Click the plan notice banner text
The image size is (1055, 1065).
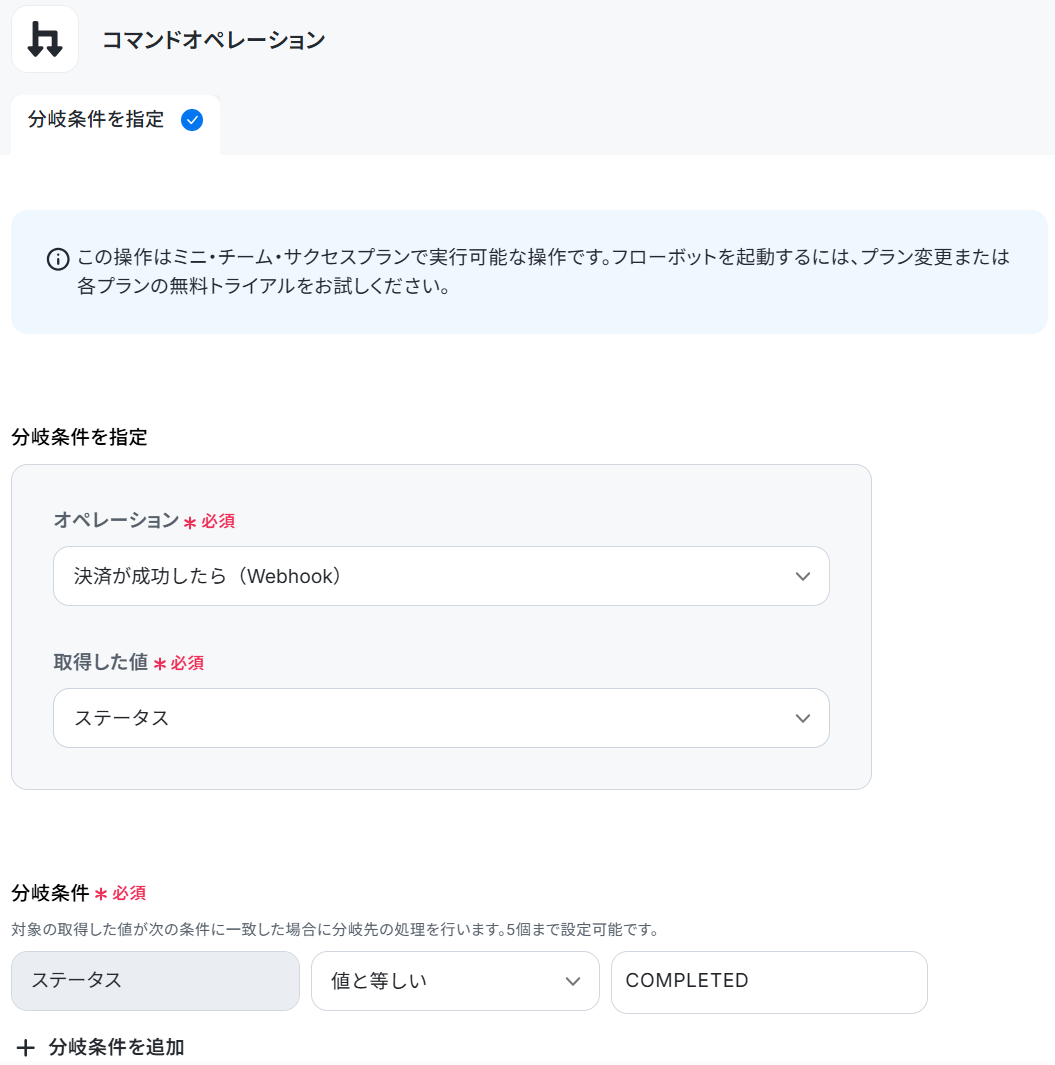(x=543, y=271)
